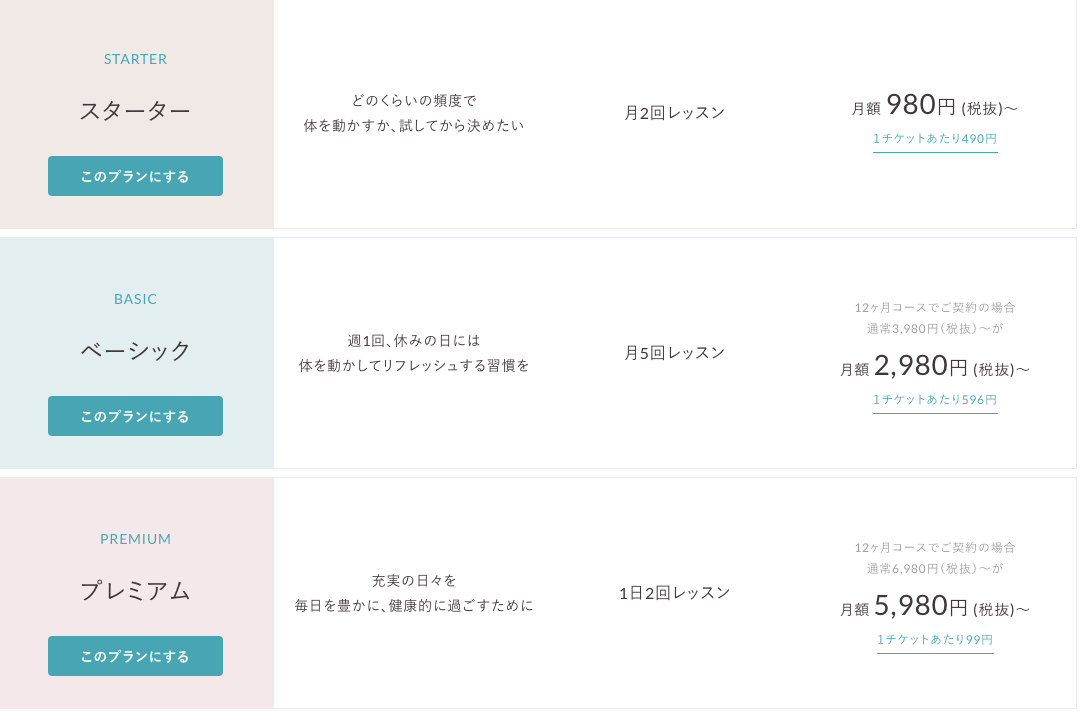This screenshot has width=1080, height=711.
Task: Click the 月5回レッスン text
Action: [675, 353]
